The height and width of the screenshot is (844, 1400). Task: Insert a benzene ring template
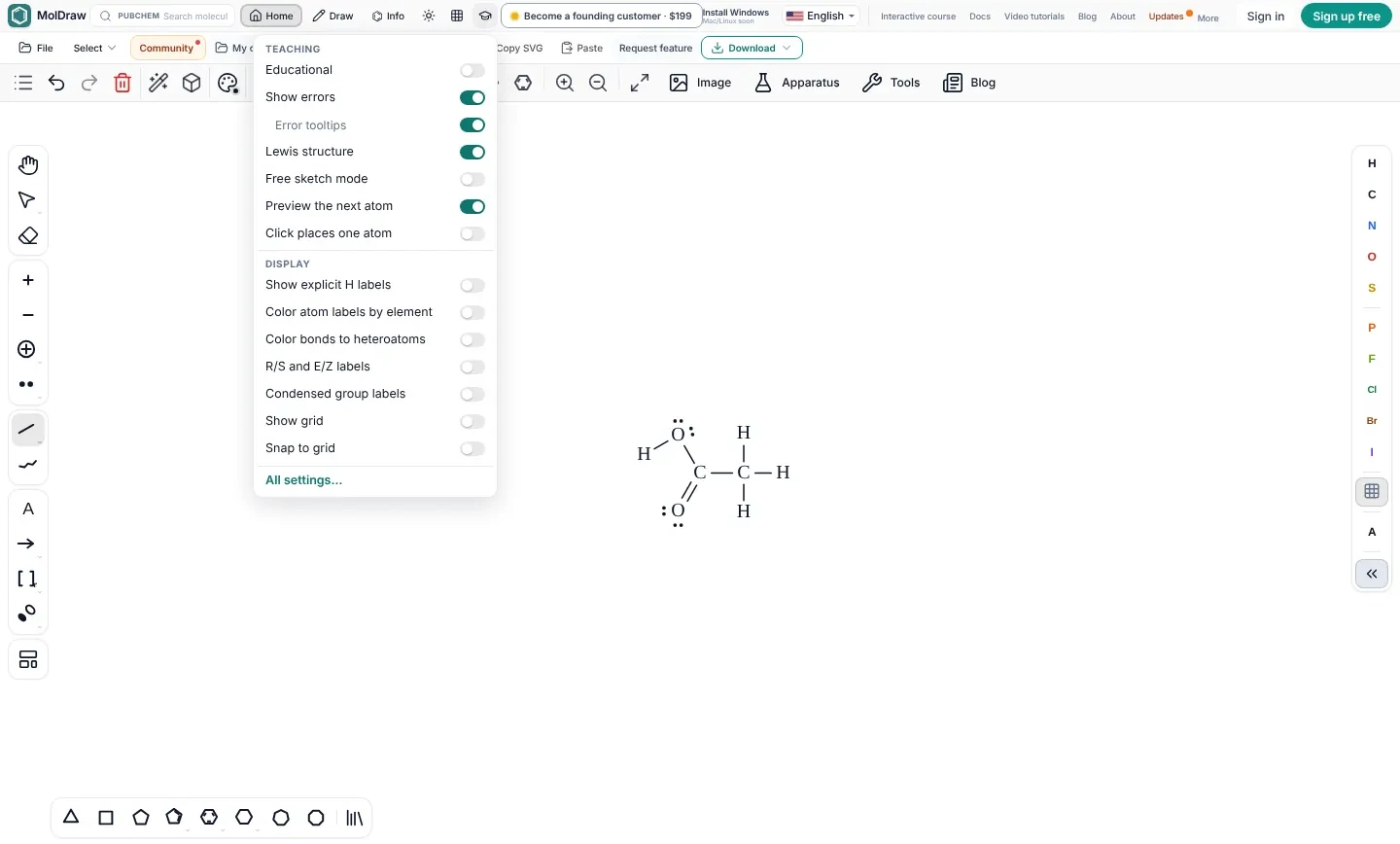click(209, 817)
